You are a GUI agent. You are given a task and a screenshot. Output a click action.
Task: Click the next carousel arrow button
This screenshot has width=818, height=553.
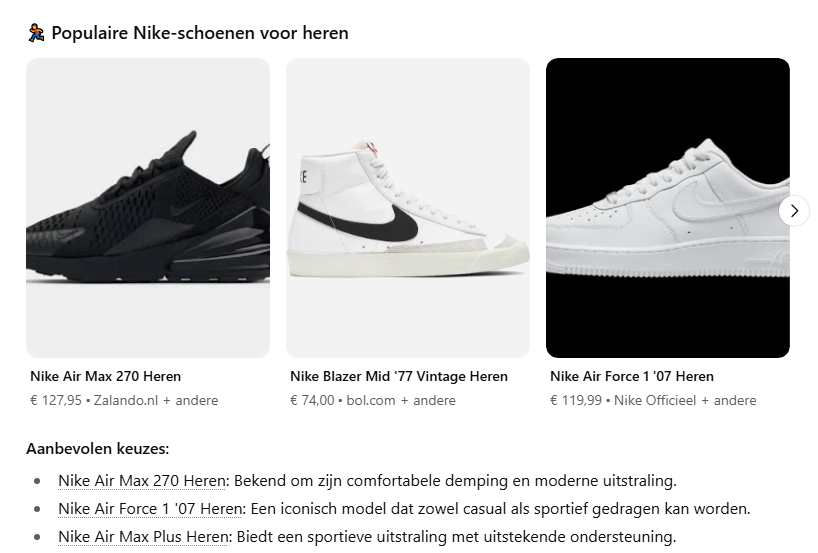(793, 211)
